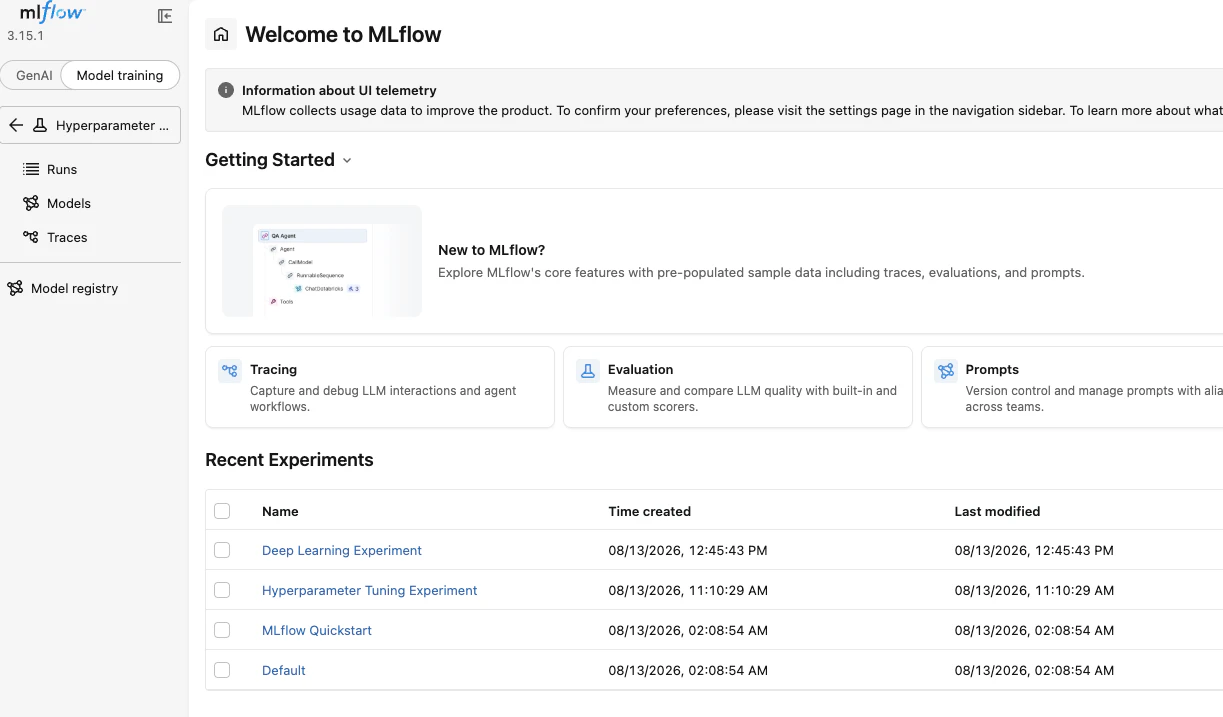Click the New to MLflow demo card
This screenshot has height=717, width=1223.
tap(714, 261)
